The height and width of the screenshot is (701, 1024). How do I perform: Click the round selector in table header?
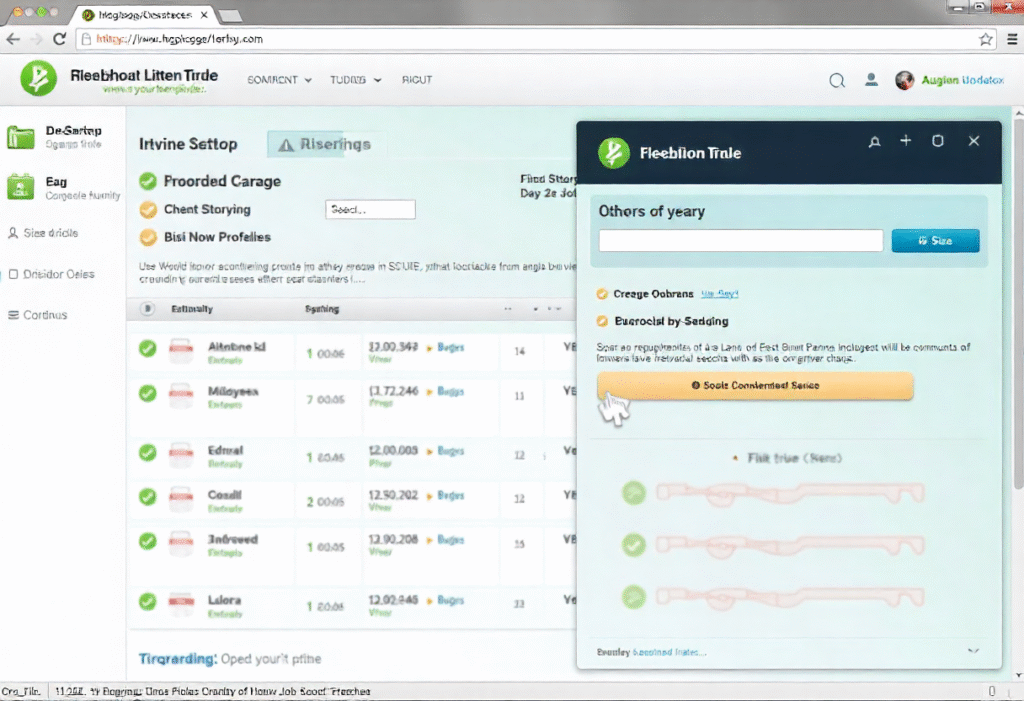point(148,309)
